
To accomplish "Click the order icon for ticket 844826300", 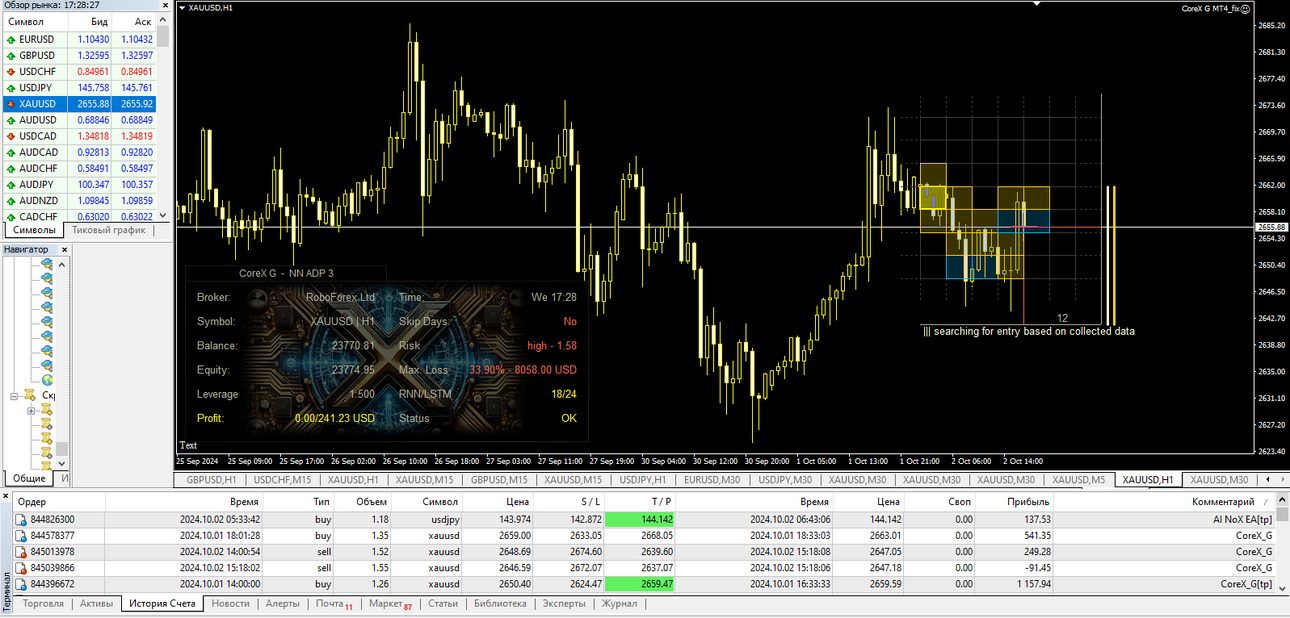I will click(21, 519).
